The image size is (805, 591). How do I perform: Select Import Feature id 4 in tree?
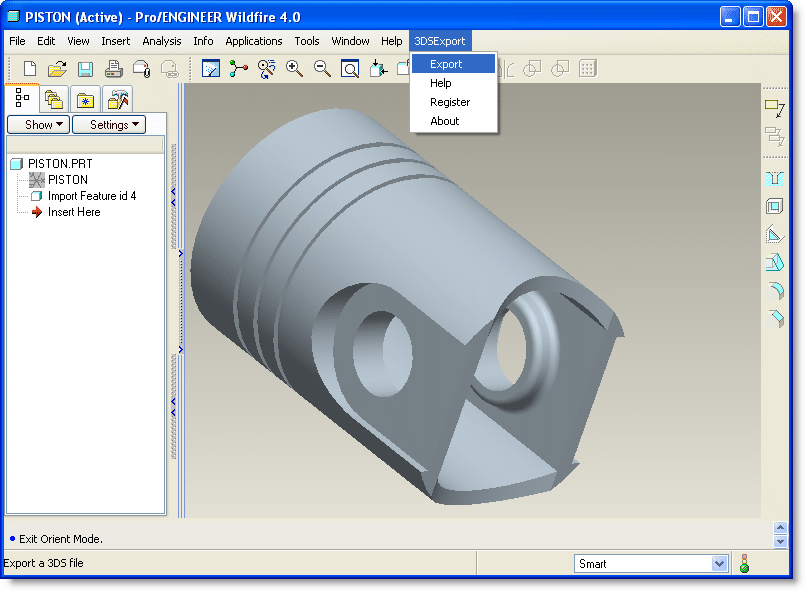92,196
